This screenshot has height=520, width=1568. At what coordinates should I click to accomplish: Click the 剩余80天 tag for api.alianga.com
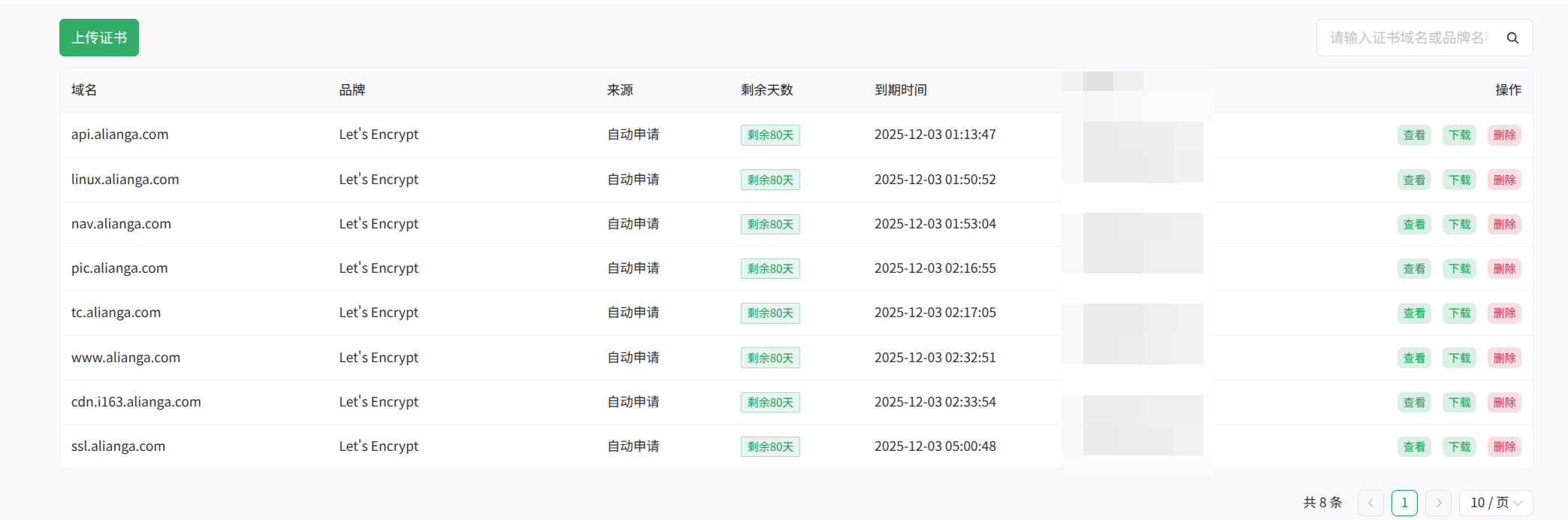(770, 135)
